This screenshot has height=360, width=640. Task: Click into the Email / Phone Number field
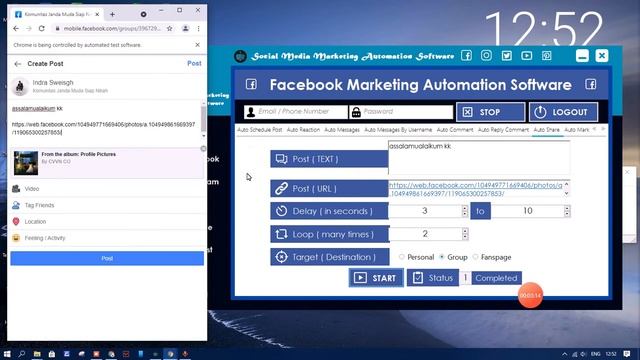pos(296,111)
